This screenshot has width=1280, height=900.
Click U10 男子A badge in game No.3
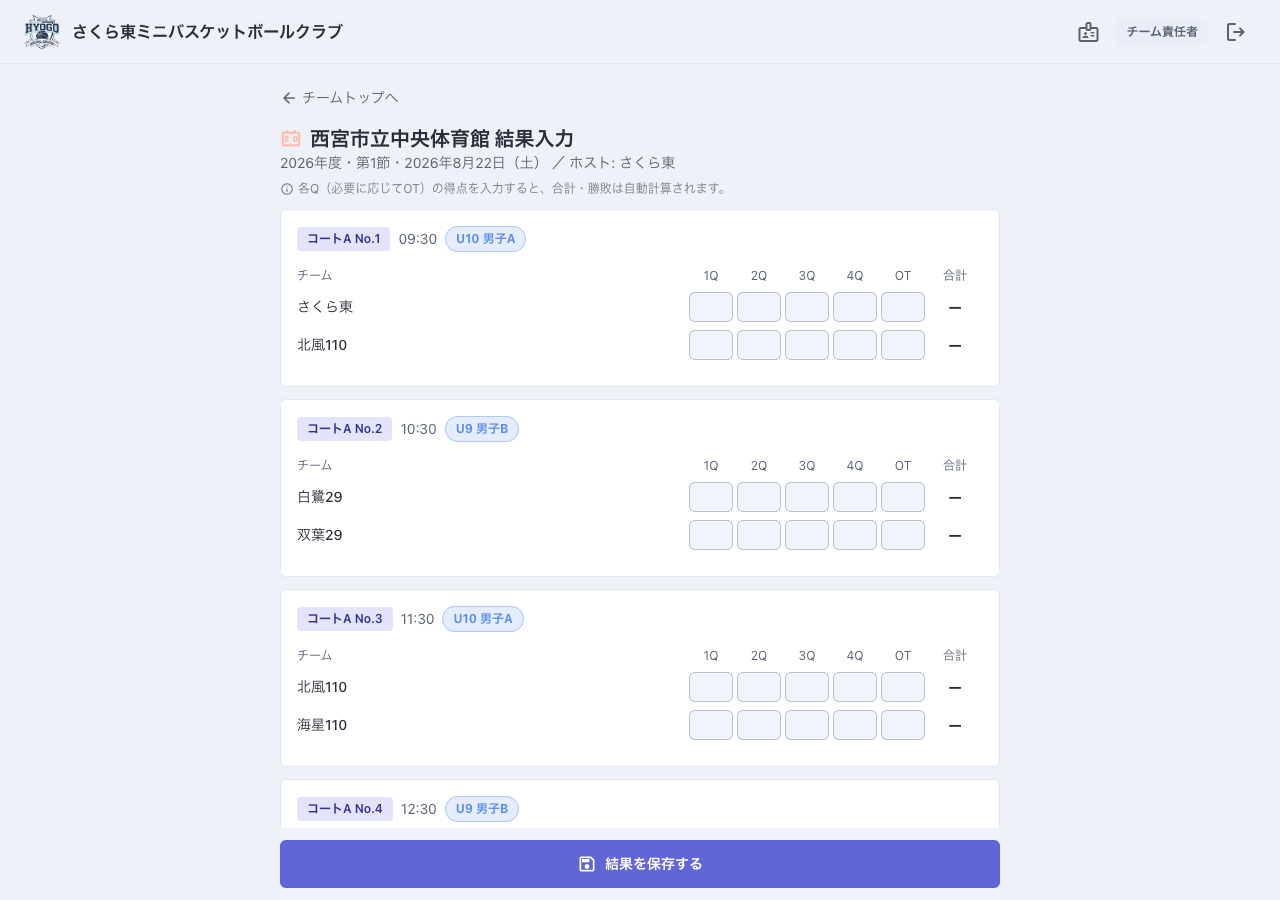pyautogui.click(x=483, y=619)
